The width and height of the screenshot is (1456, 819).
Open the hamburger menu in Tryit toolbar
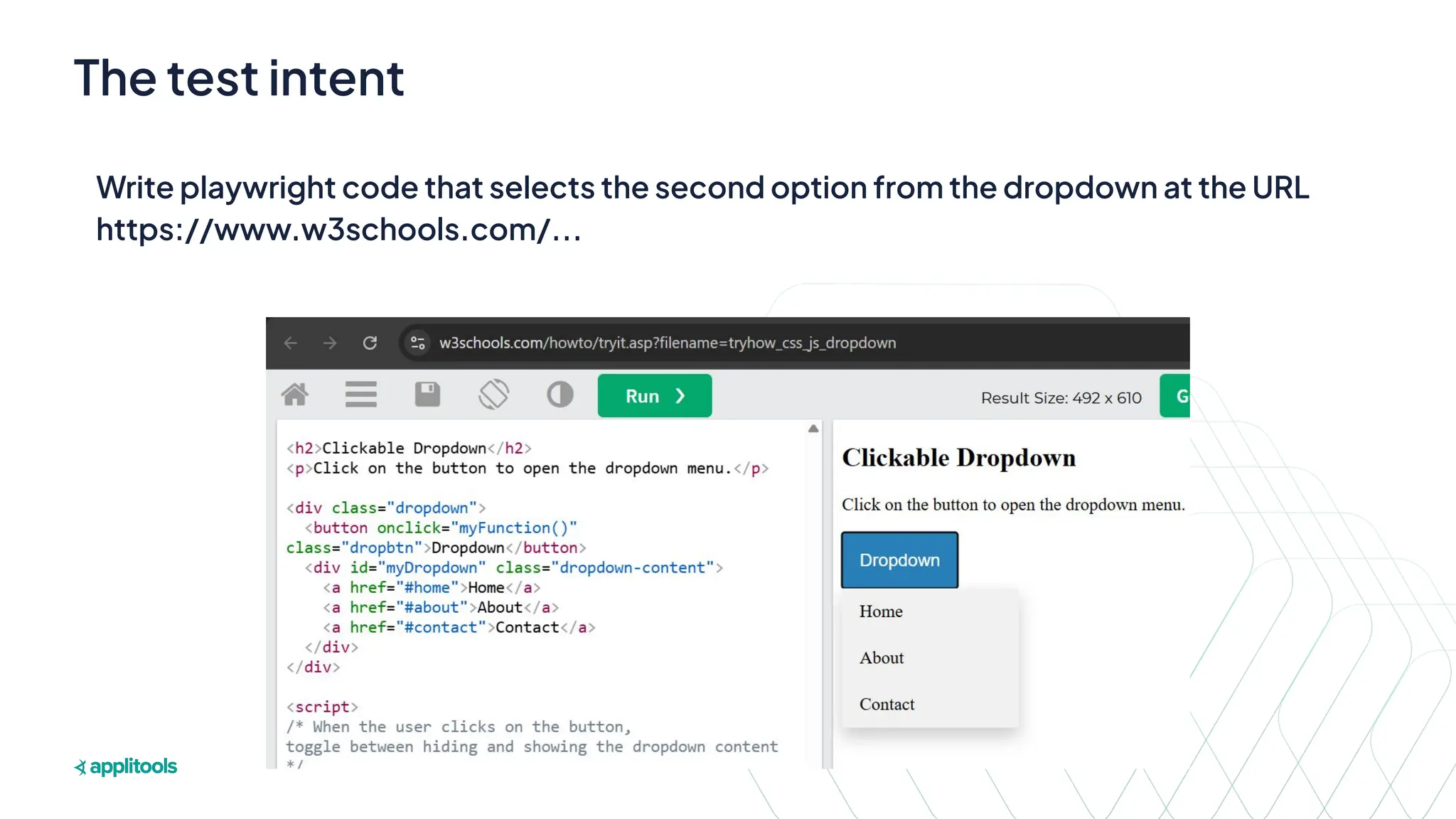point(361,395)
